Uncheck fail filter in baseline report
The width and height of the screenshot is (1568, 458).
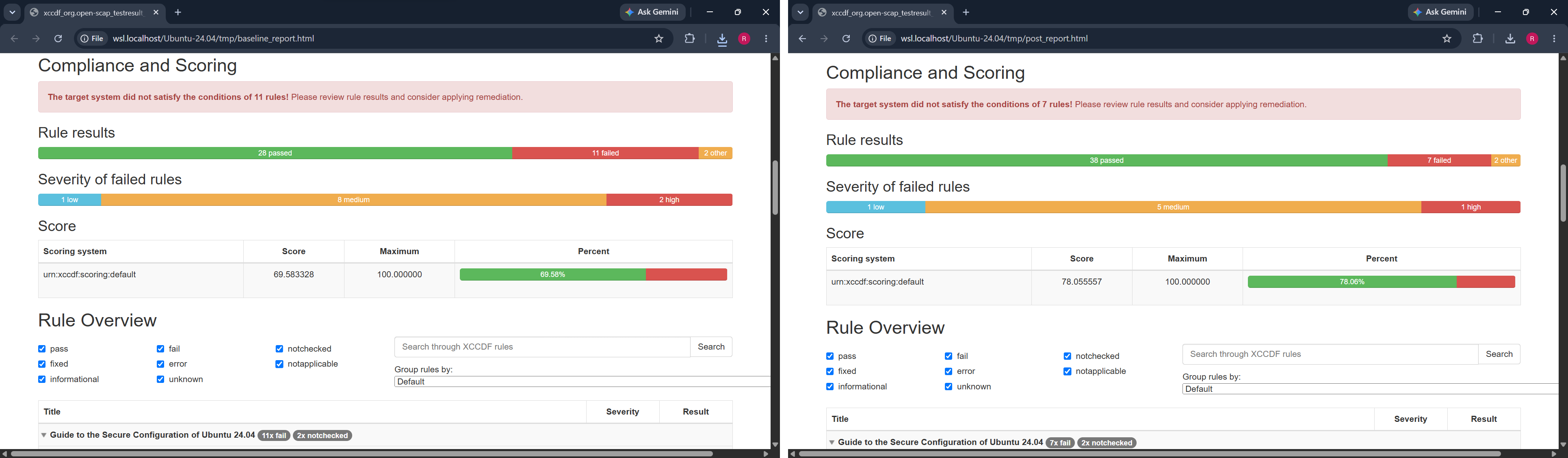point(161,348)
